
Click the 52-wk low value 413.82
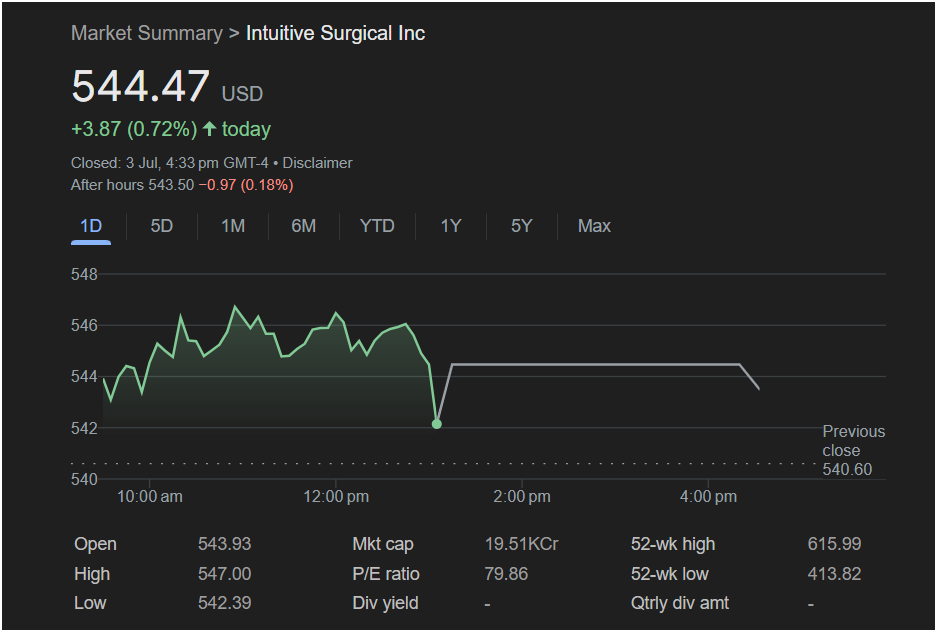point(834,574)
